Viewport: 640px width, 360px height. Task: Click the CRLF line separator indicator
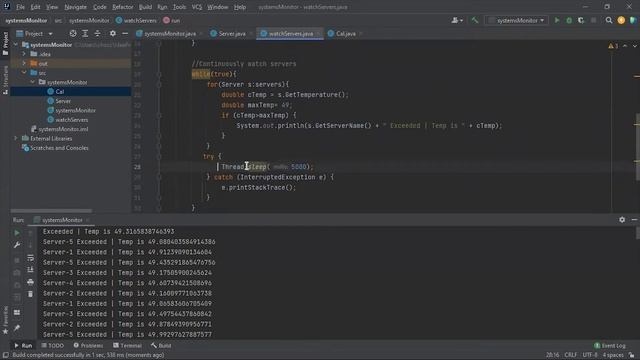tap(570, 355)
